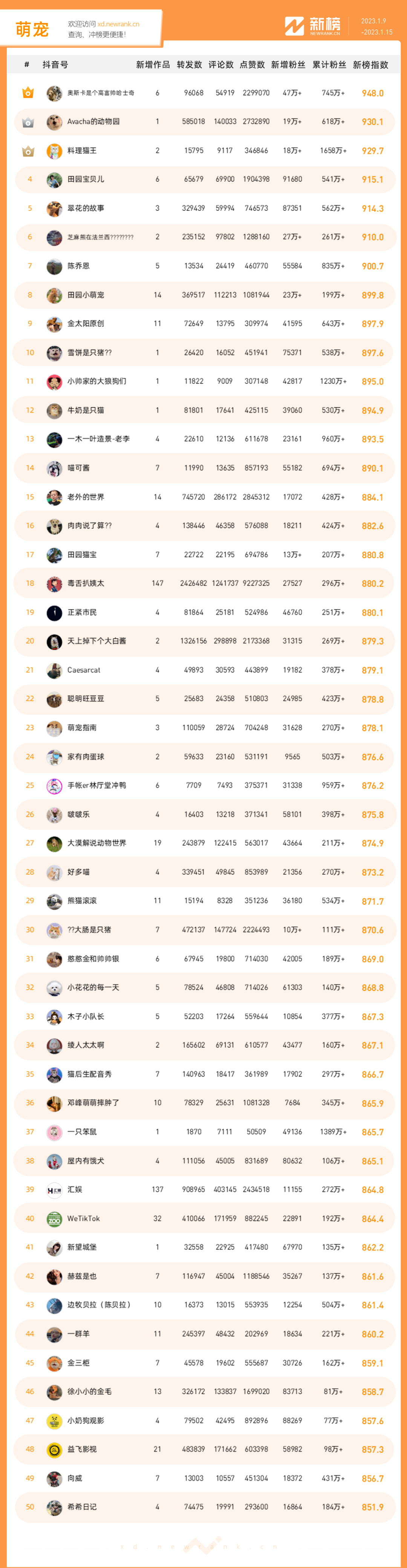Select the 萌宠 category title
The height and width of the screenshot is (1568, 407).
32,29
